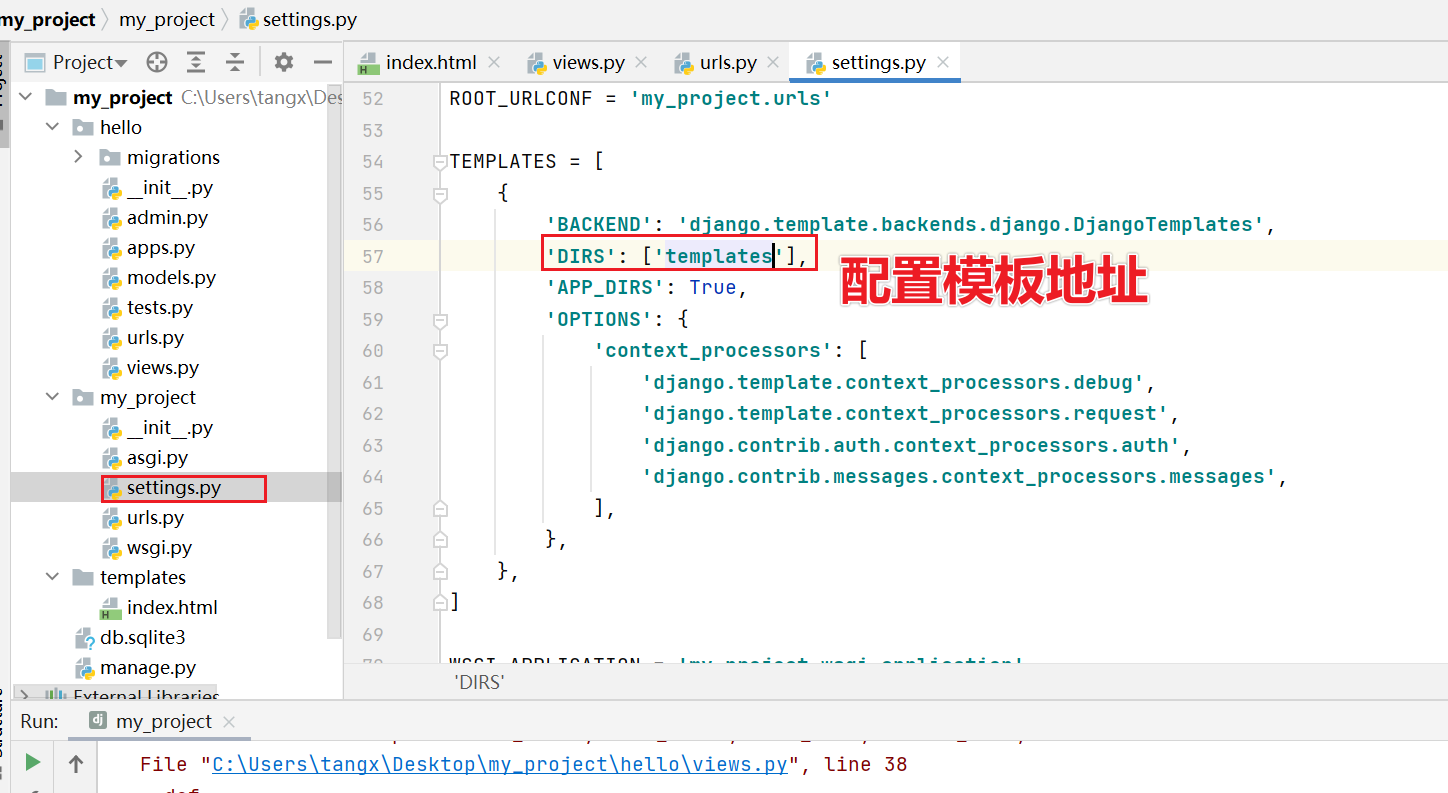The width and height of the screenshot is (1448, 793).
Task: Select db.sqlite3 file in tree
Action: point(142,637)
